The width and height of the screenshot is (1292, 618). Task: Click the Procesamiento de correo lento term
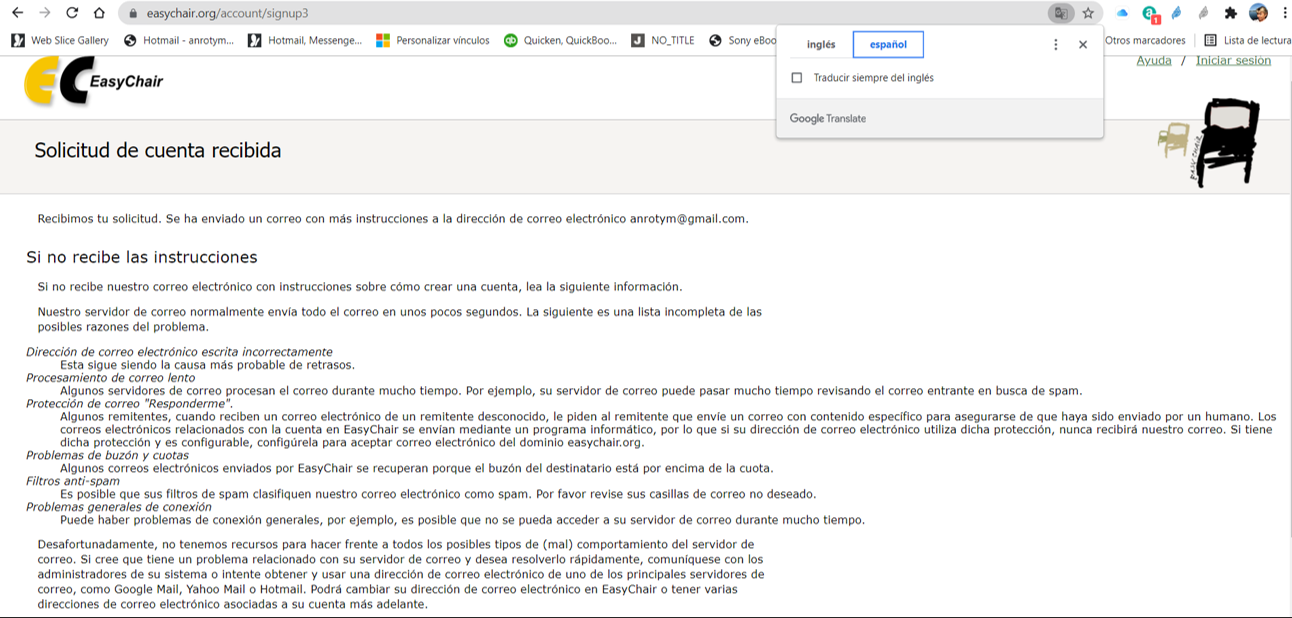pyautogui.click(x=111, y=378)
